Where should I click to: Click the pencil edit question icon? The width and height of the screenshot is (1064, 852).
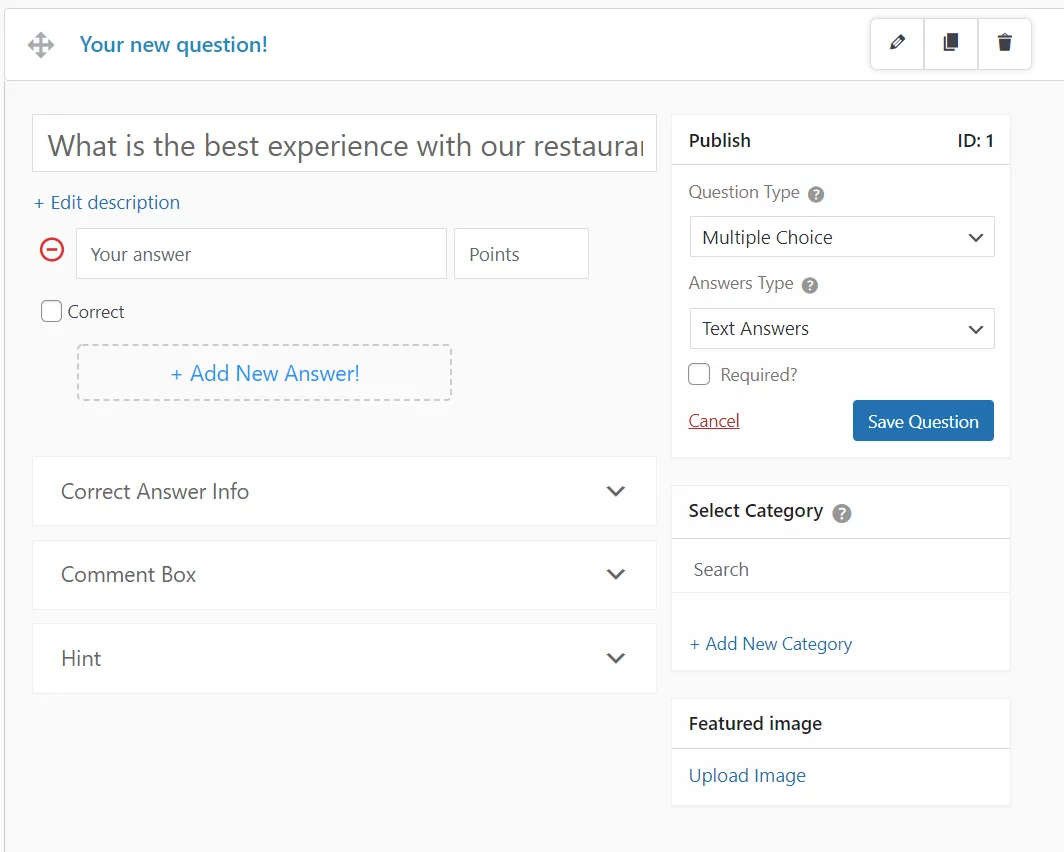click(x=897, y=43)
